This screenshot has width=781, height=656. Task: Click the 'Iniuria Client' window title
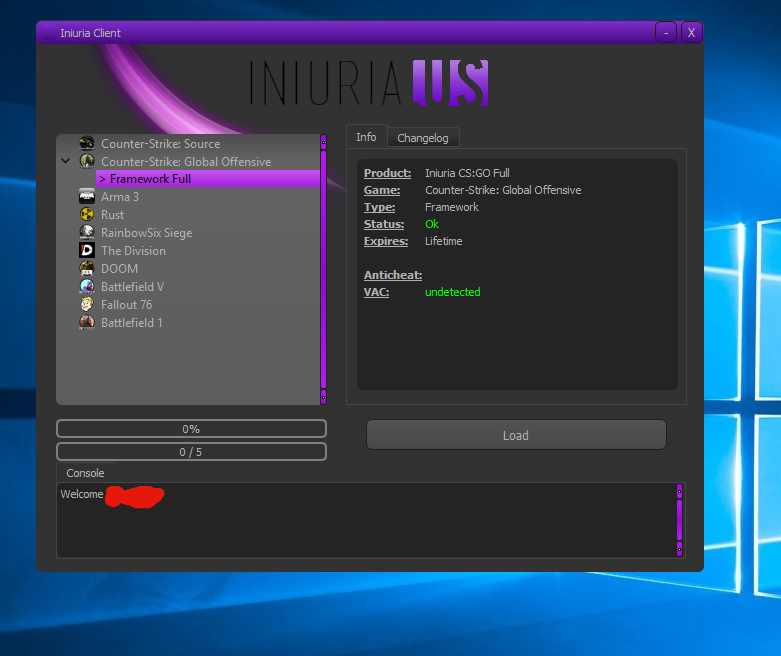coord(91,33)
